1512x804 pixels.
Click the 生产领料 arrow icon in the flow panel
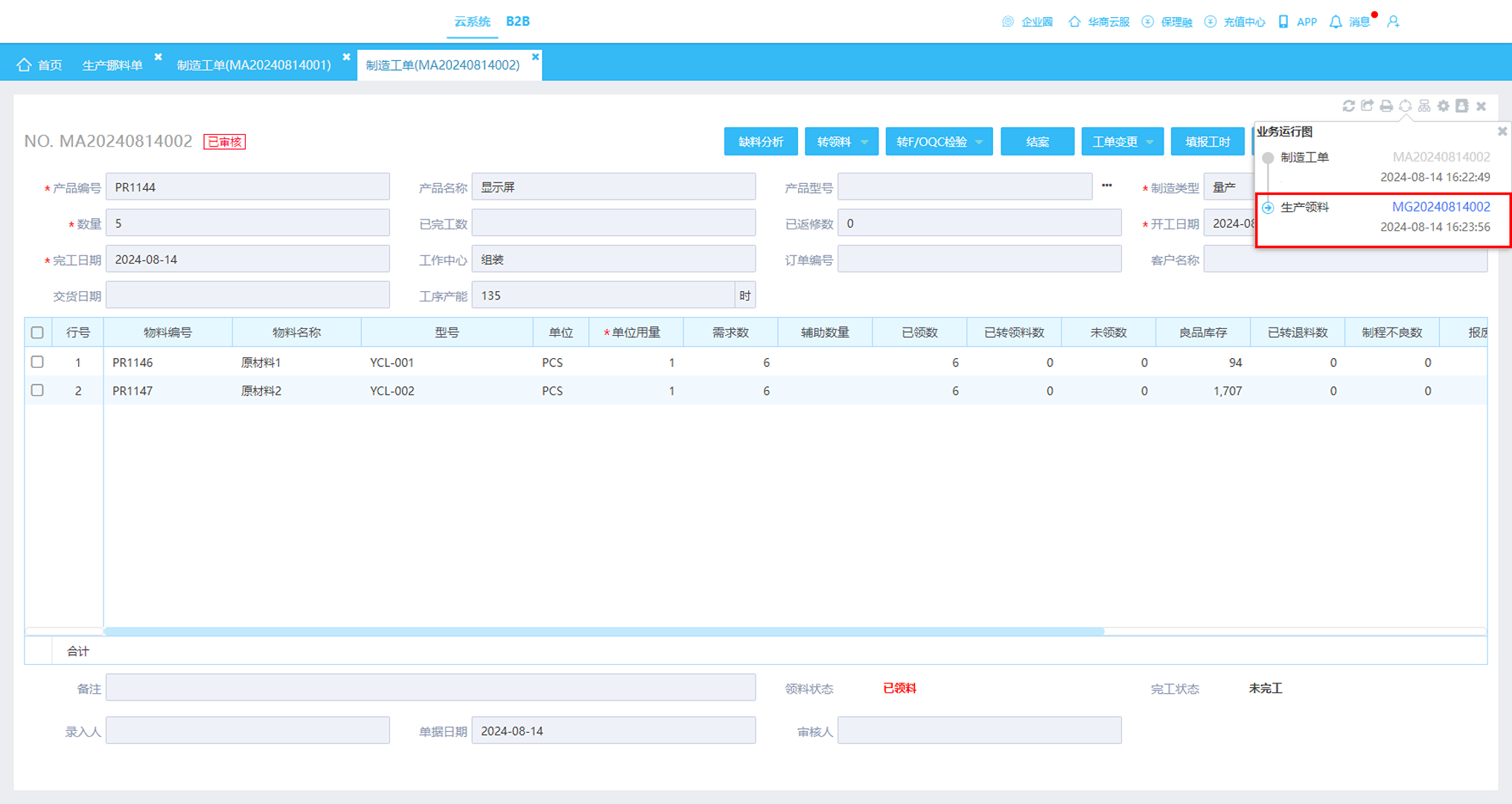tap(1268, 207)
